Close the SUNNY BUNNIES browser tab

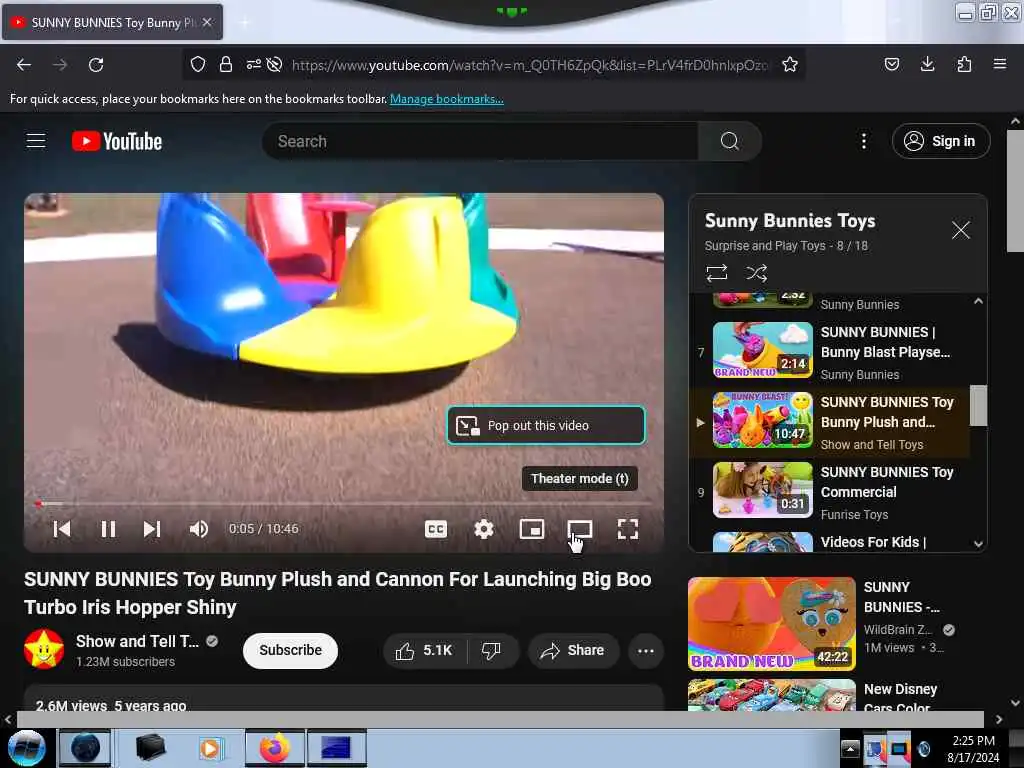207,22
